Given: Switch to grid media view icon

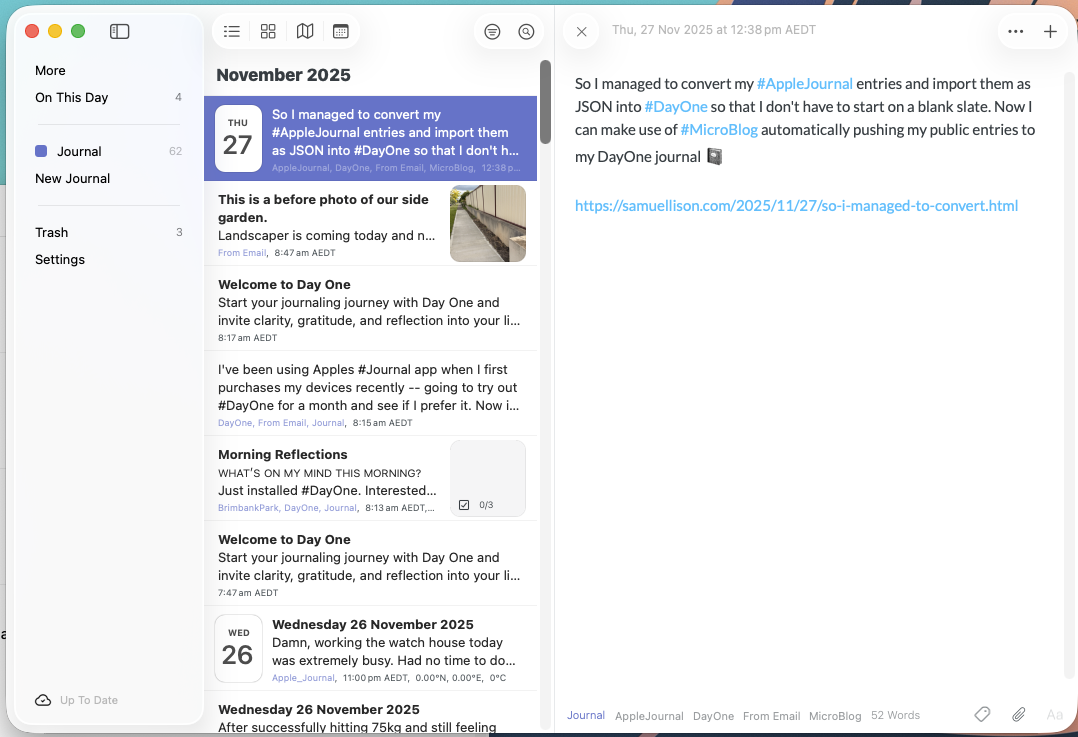Looking at the screenshot, I should [x=268, y=32].
